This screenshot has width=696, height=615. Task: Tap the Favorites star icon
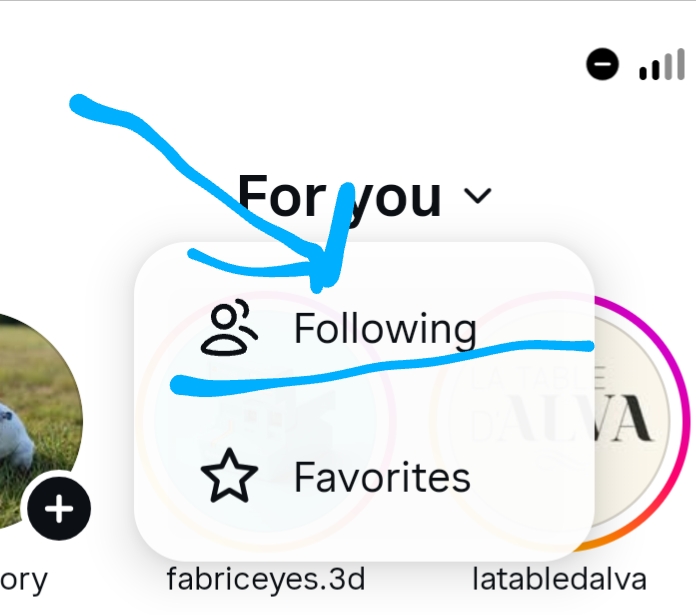pos(229,476)
